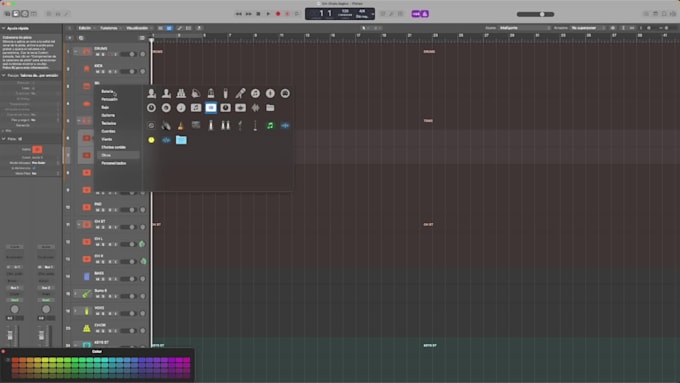This screenshot has width=680, height=383.
Task: Open the Loop Browser in toolbar
Action: [x=664, y=14]
